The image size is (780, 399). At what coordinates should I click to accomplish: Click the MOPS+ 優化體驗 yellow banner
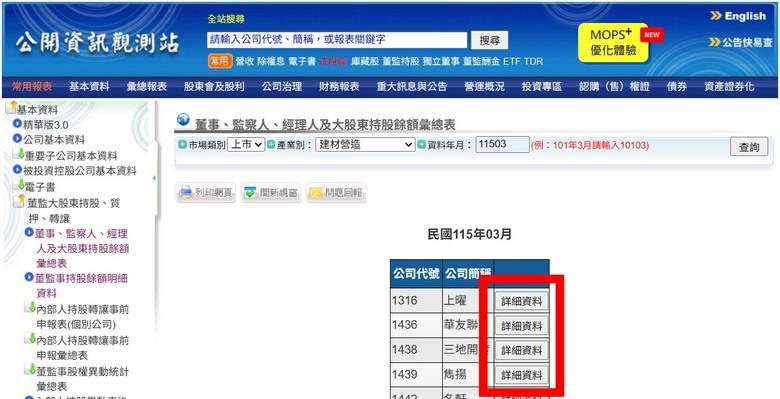coord(613,43)
